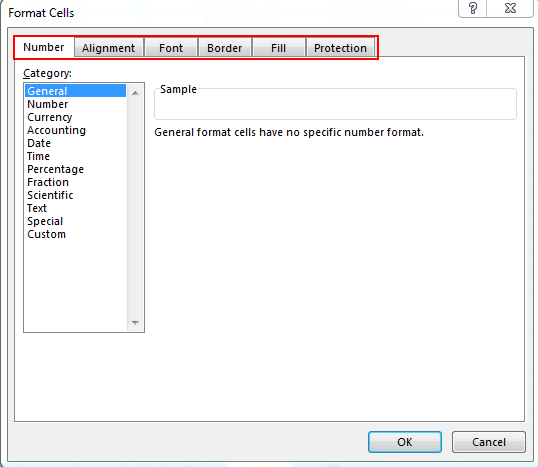Click scroll down arrow in Category list

point(136,323)
